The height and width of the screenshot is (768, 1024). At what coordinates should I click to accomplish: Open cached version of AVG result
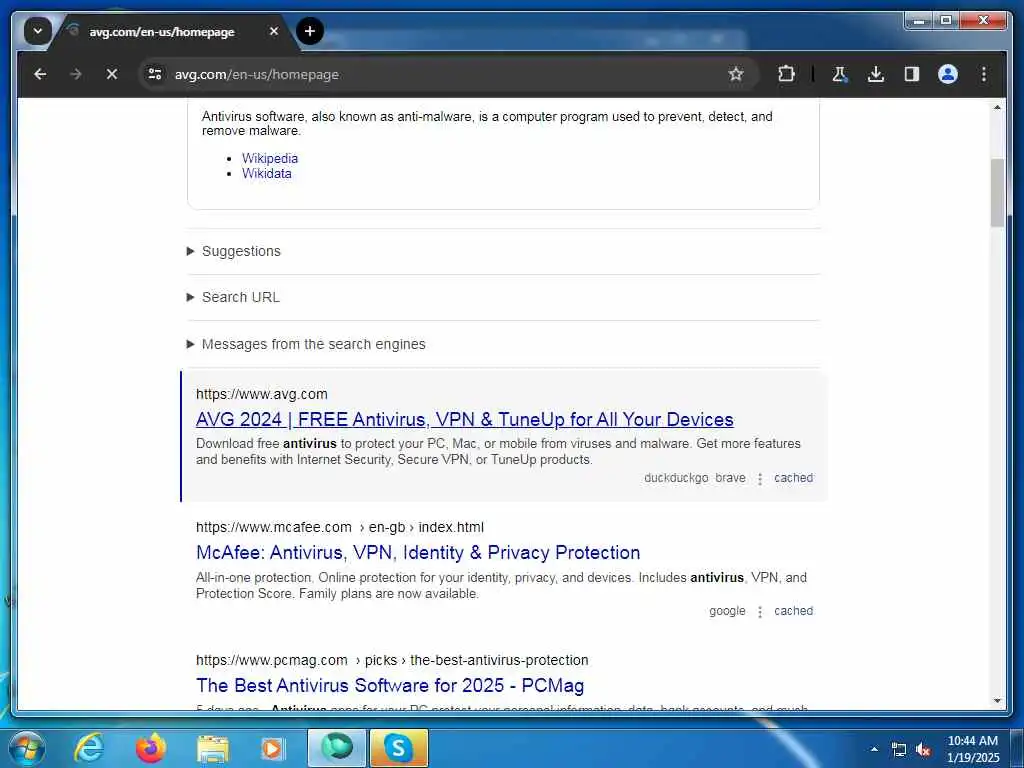(793, 478)
